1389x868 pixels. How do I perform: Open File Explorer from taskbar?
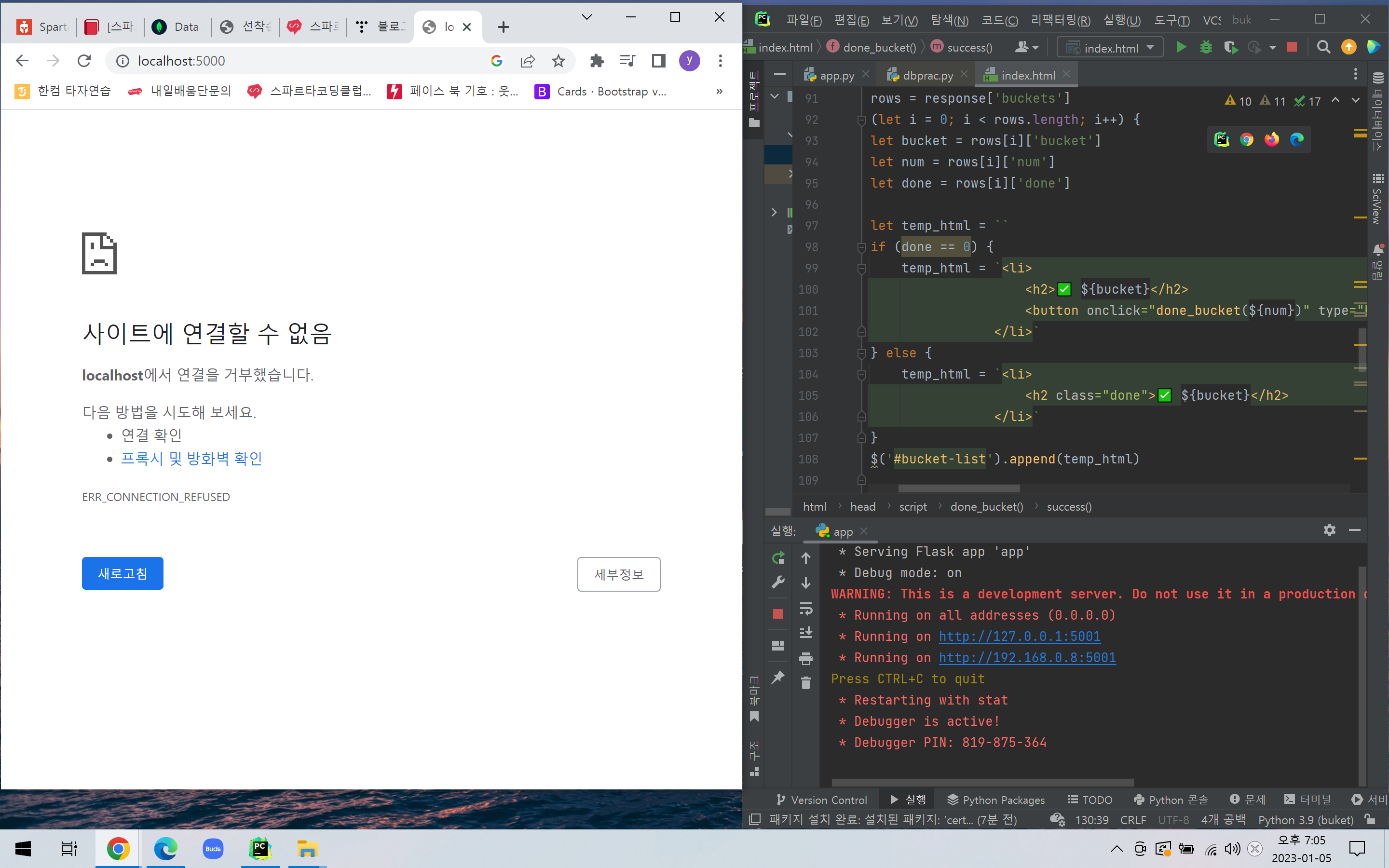click(307, 849)
